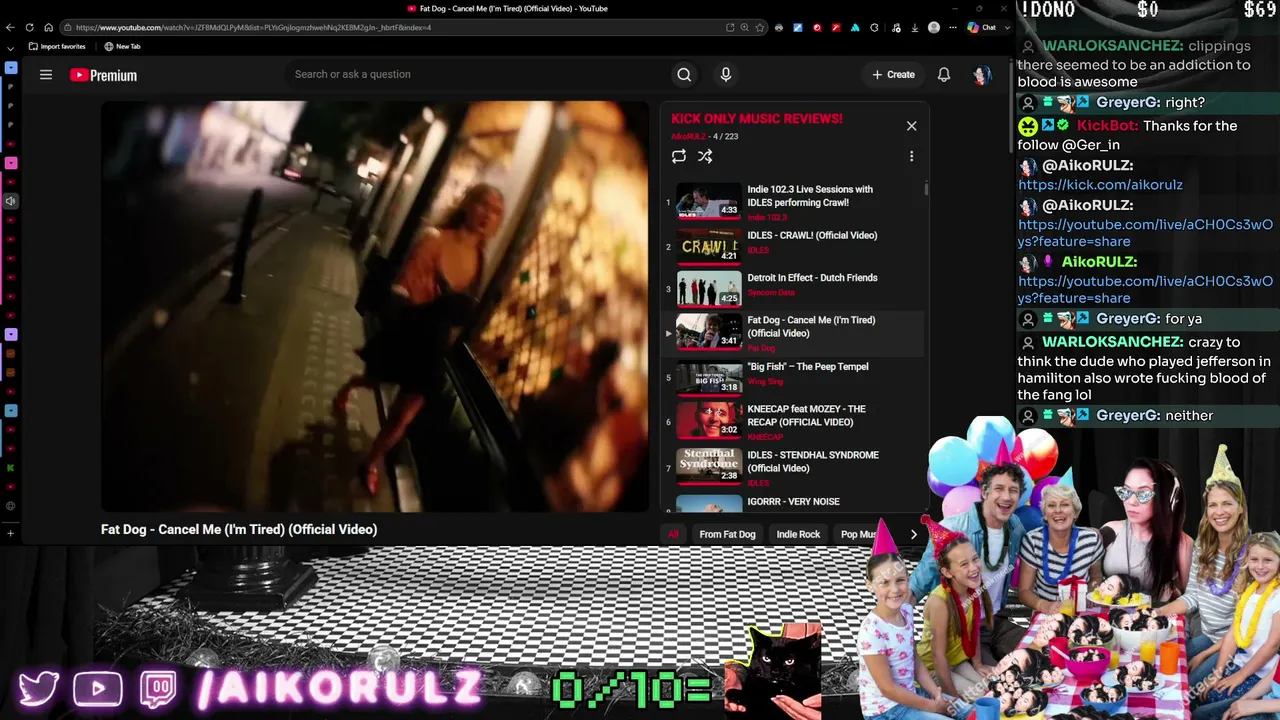Image resolution: width=1280 pixels, height=720 pixels.
Task: Open the Wing Sing channel link
Action: (765, 382)
